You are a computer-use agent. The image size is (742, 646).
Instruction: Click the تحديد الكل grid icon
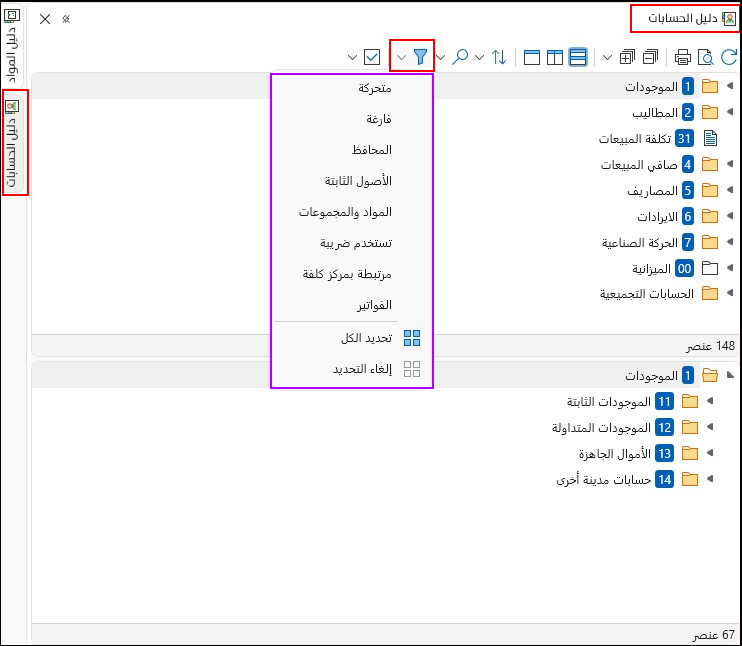[x=412, y=338]
